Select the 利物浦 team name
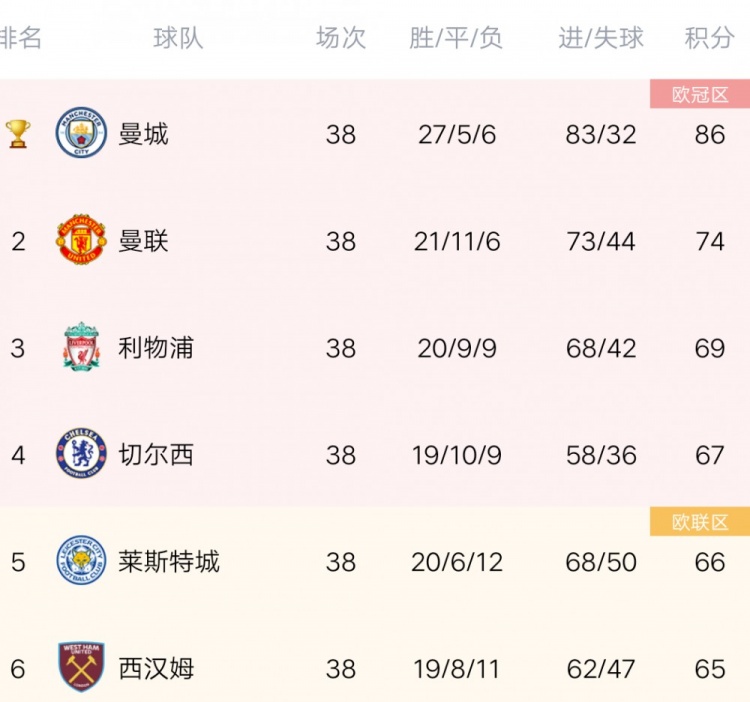This screenshot has width=750, height=702. click(156, 348)
